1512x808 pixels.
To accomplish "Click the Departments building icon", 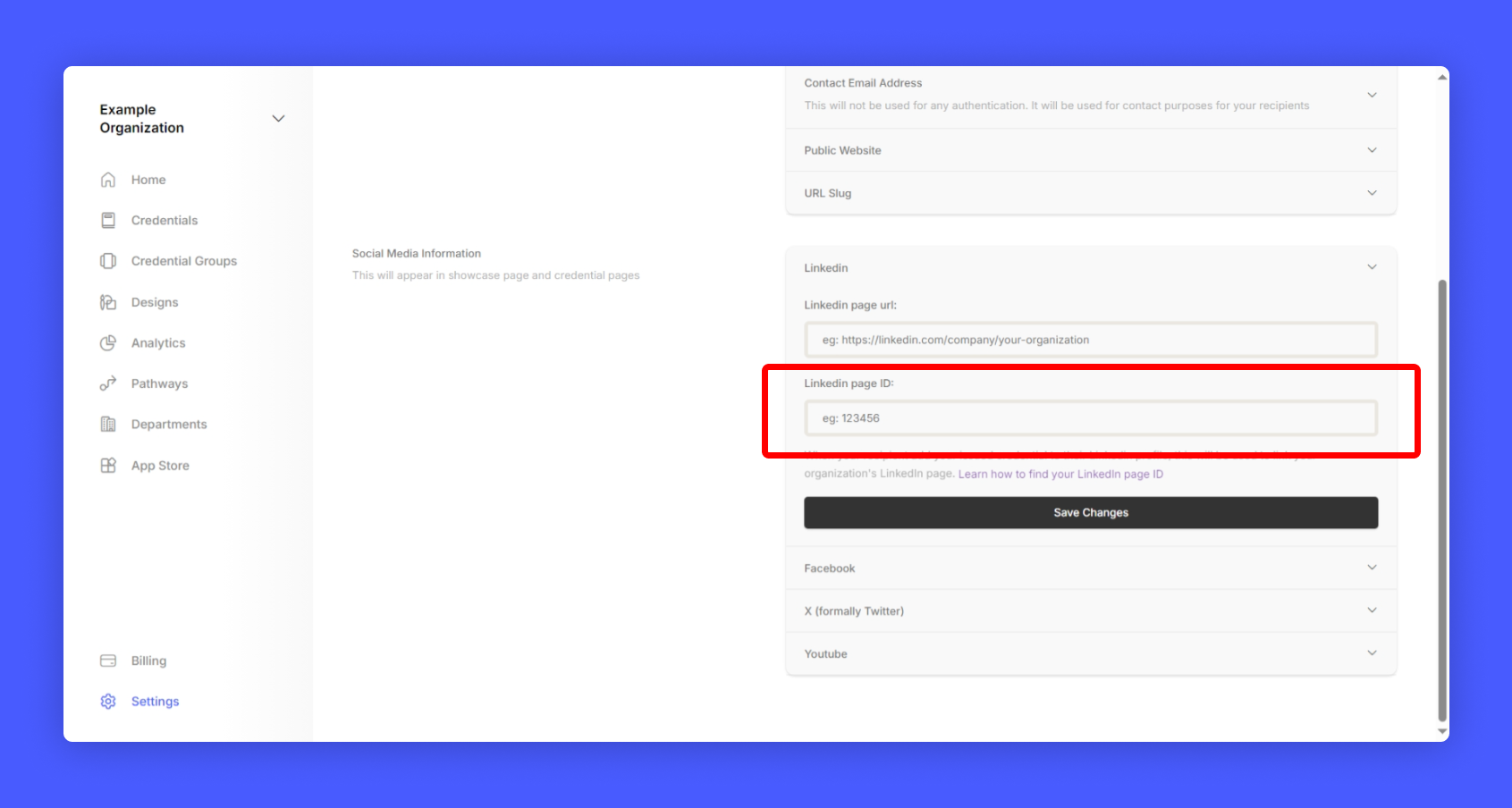I will point(108,425).
